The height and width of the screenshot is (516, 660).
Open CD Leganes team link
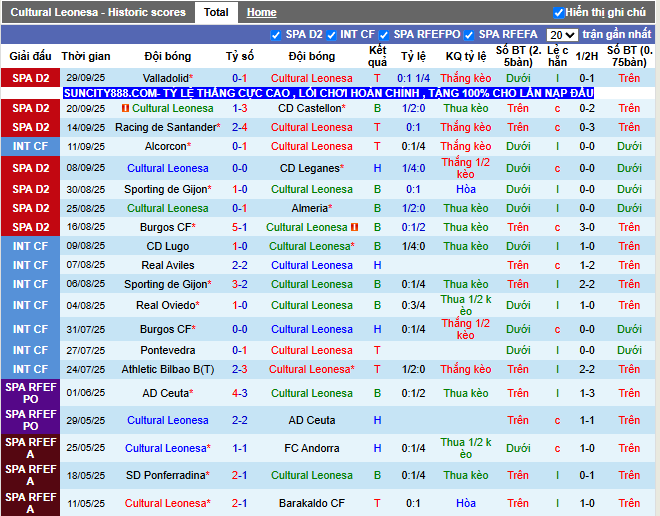click(x=311, y=168)
